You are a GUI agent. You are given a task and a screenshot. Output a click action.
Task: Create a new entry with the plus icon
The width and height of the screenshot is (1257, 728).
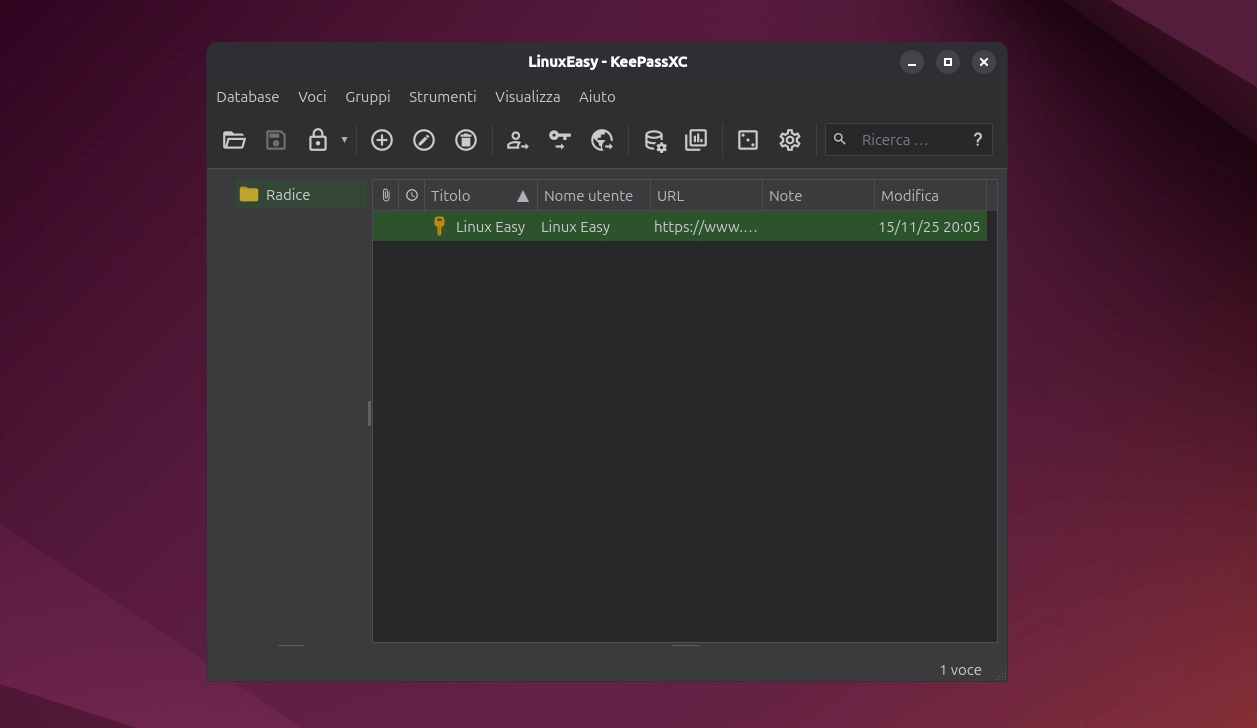coord(382,140)
